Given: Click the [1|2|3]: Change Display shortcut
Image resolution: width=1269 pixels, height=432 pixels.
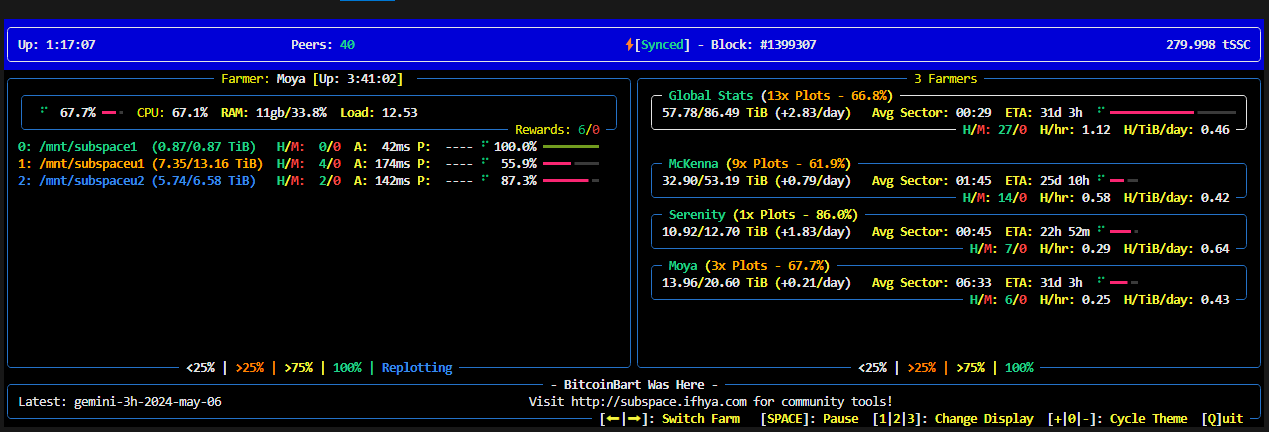Looking at the screenshot, I should (x=953, y=419).
